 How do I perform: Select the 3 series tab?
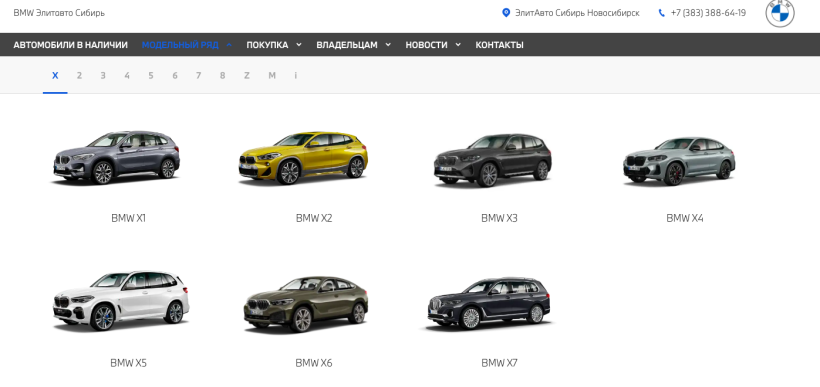(x=103, y=76)
